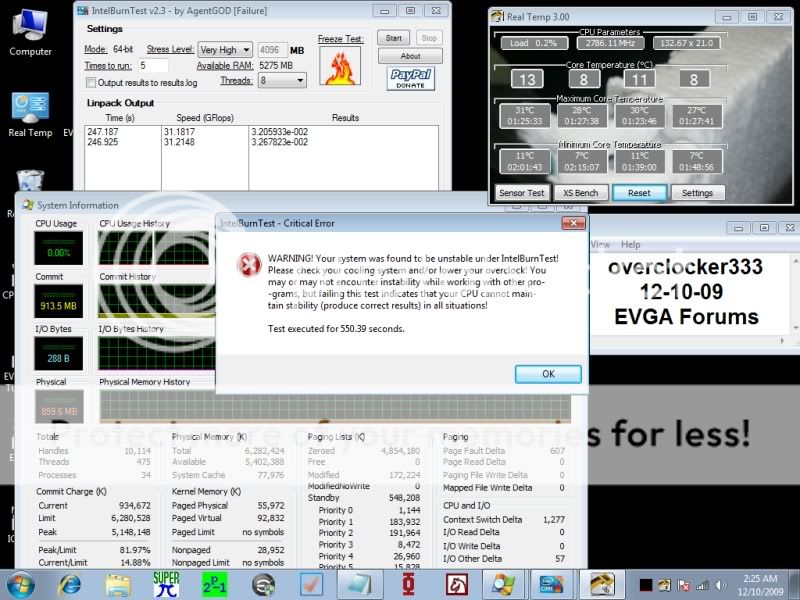Run the XS Bench benchmark
Screen dimensions: 800x600
[x=580, y=193]
